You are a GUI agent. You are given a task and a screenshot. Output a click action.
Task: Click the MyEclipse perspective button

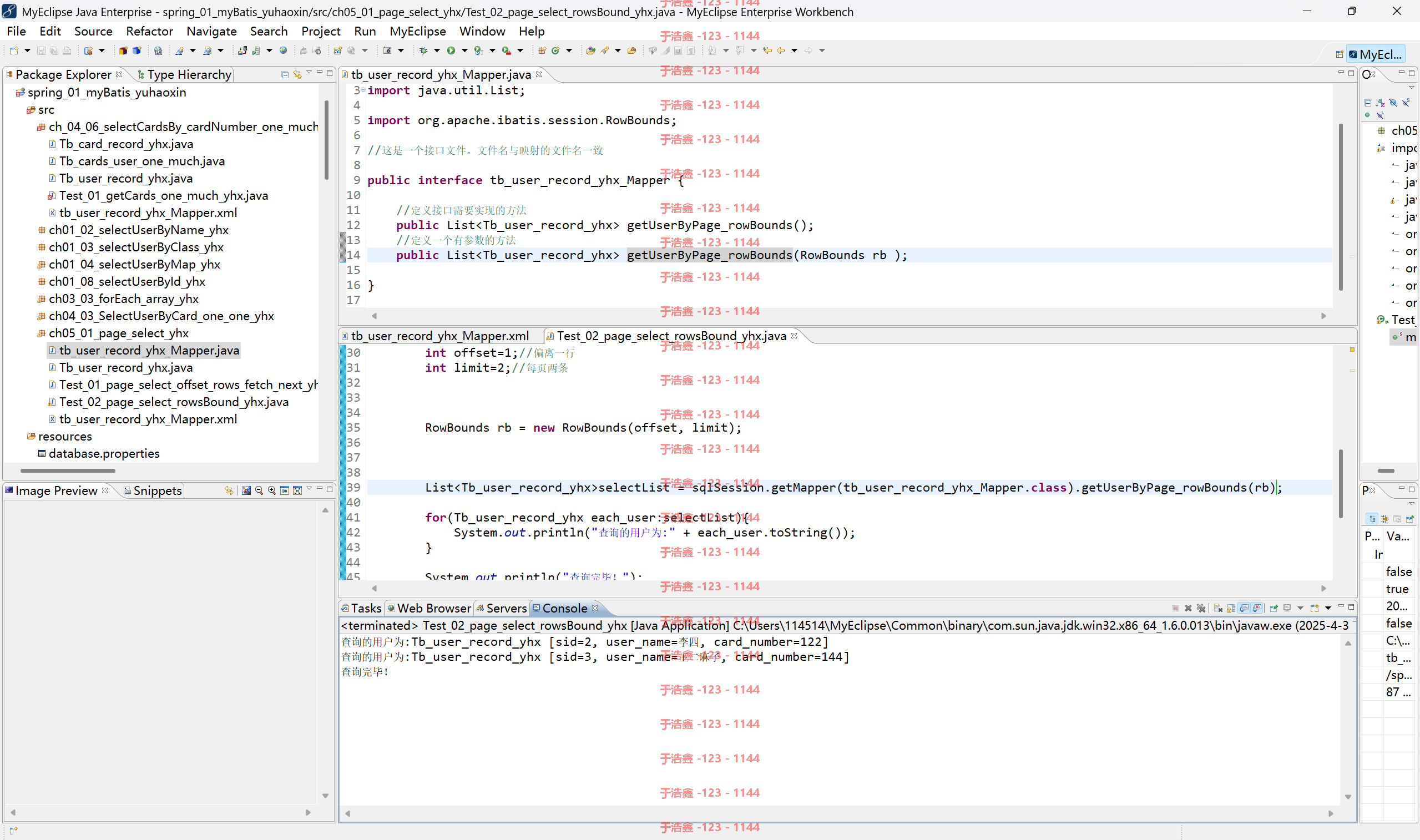coord(1375,54)
